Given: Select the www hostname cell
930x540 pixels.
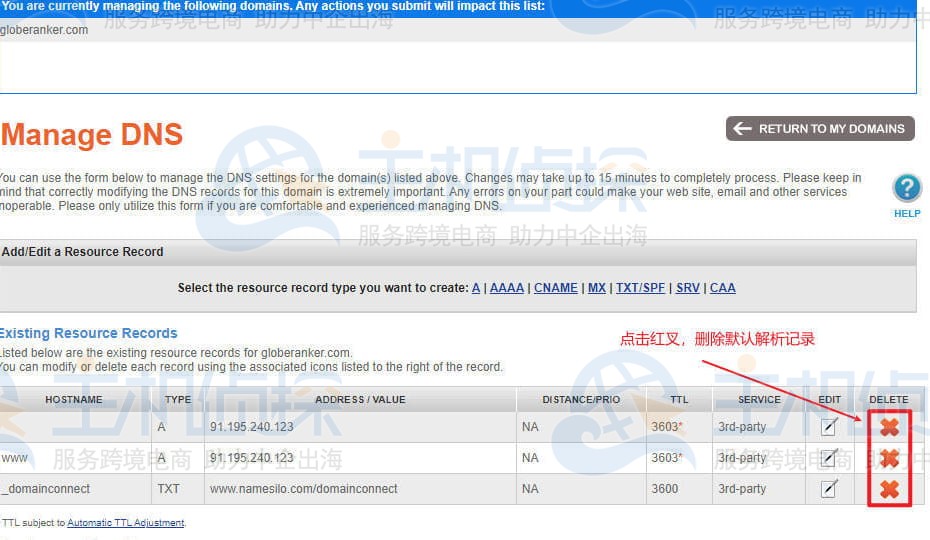Looking at the screenshot, I should [x=75, y=458].
